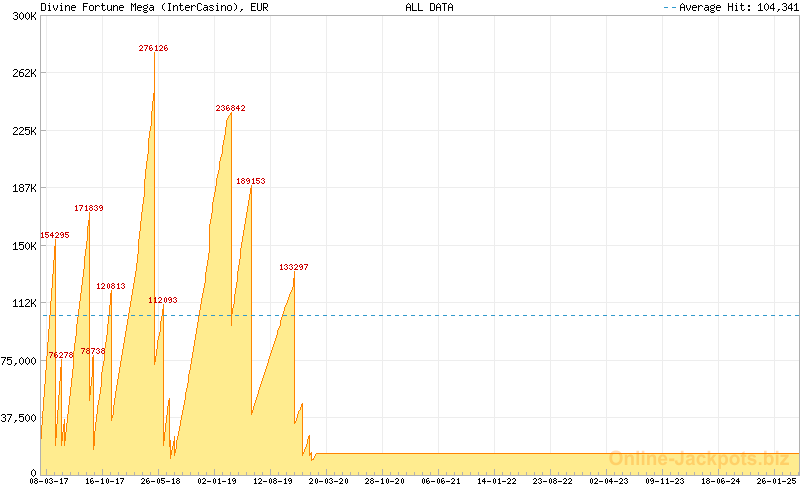Click the 37,500 y-axis label

(x=19, y=418)
